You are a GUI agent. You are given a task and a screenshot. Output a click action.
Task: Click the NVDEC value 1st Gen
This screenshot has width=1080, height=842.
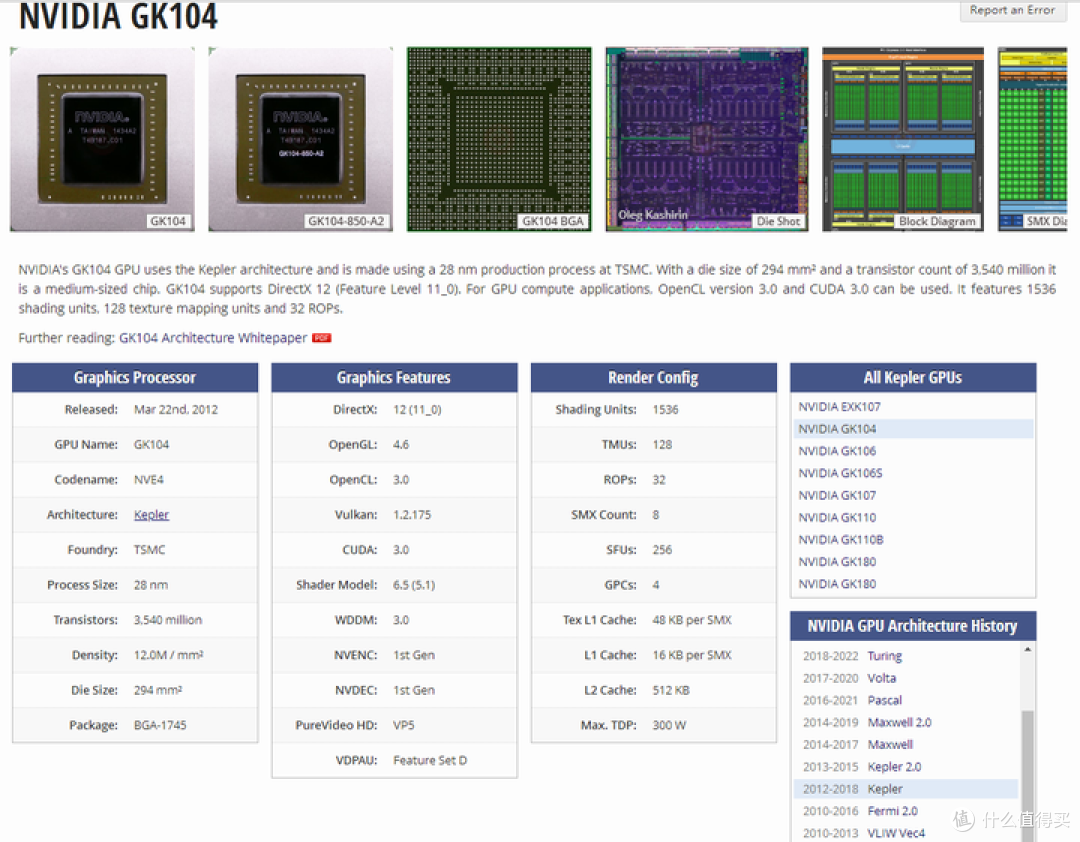coord(414,690)
